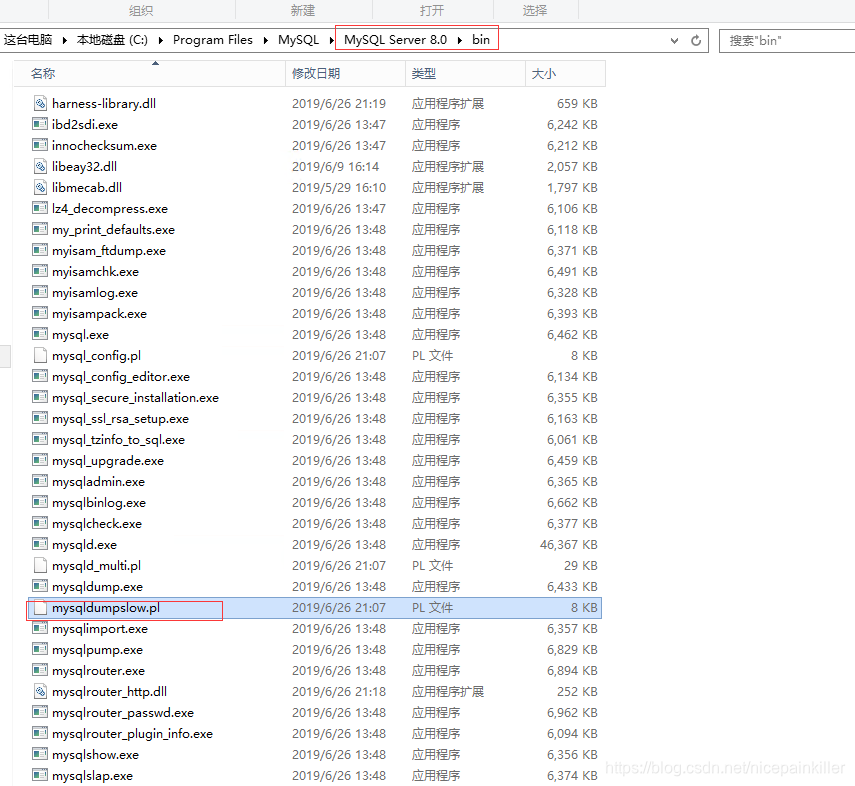Sort files by 大小 column

[565, 74]
